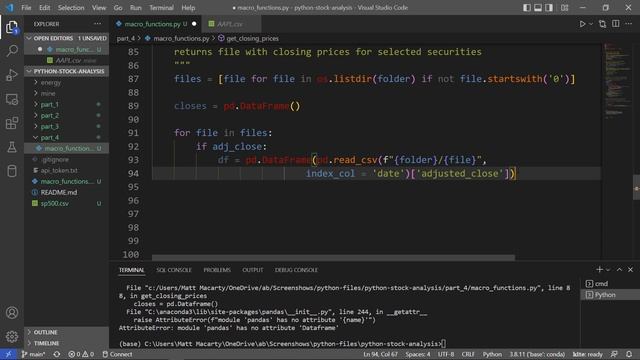This screenshot has width=640, height=360.
Task: Open the Terminal menu
Action: point(161,8)
